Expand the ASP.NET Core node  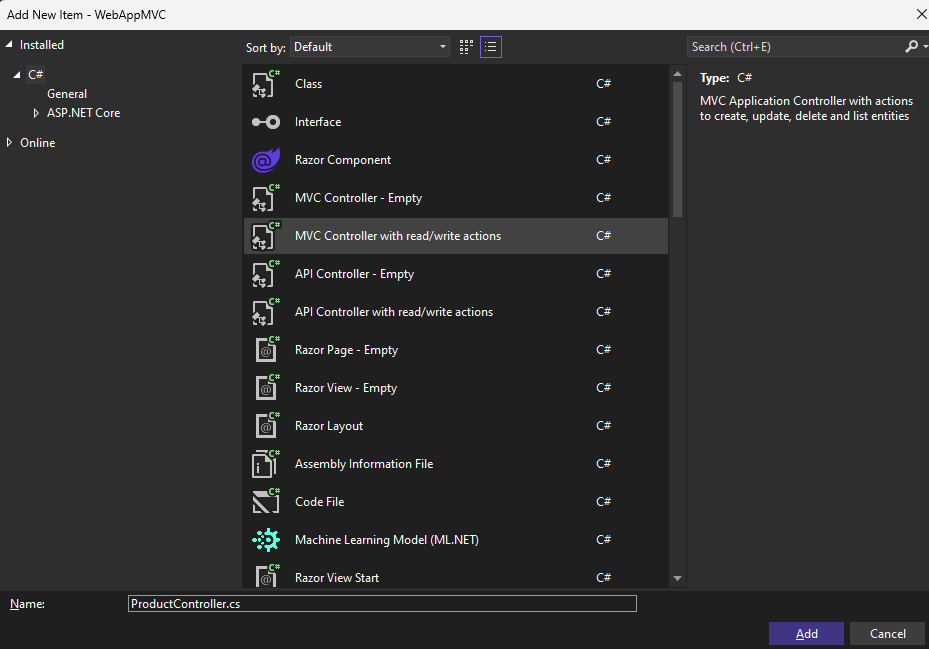[x=36, y=113]
